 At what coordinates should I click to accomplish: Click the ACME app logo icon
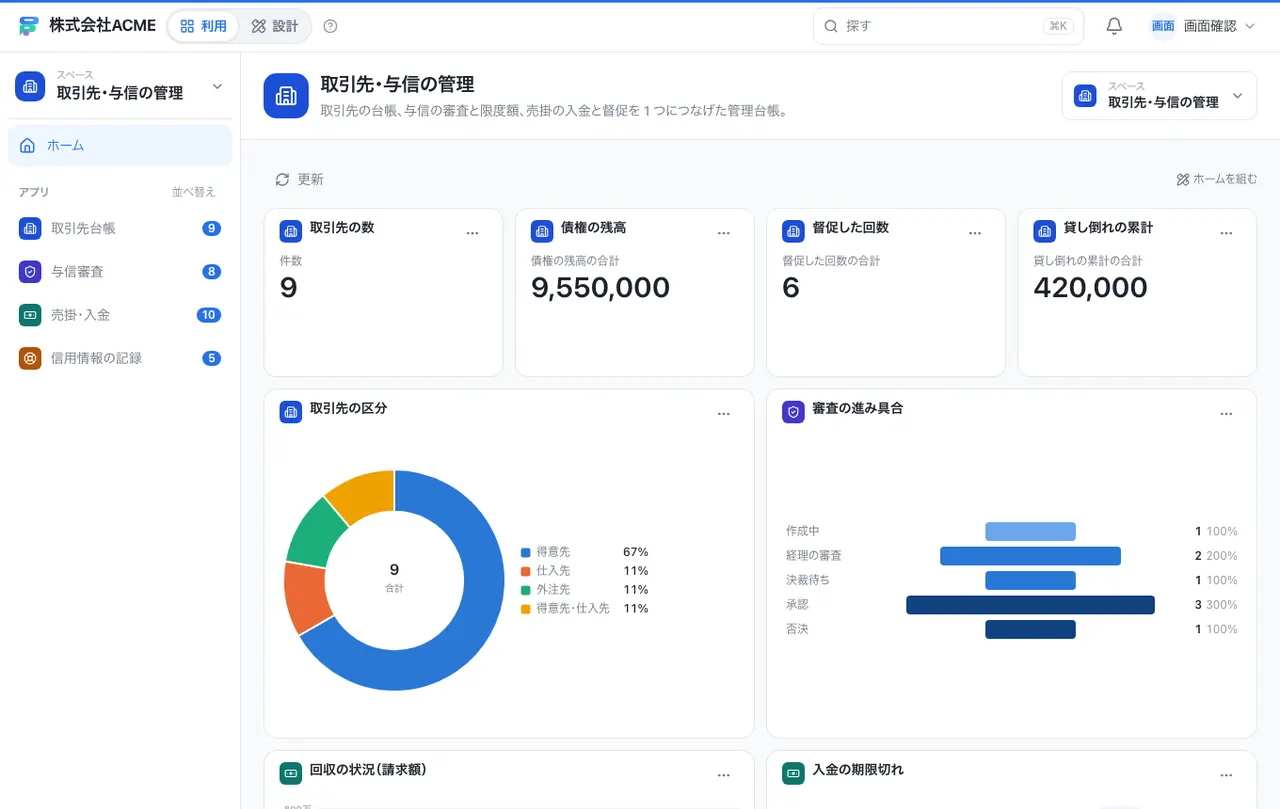29,26
